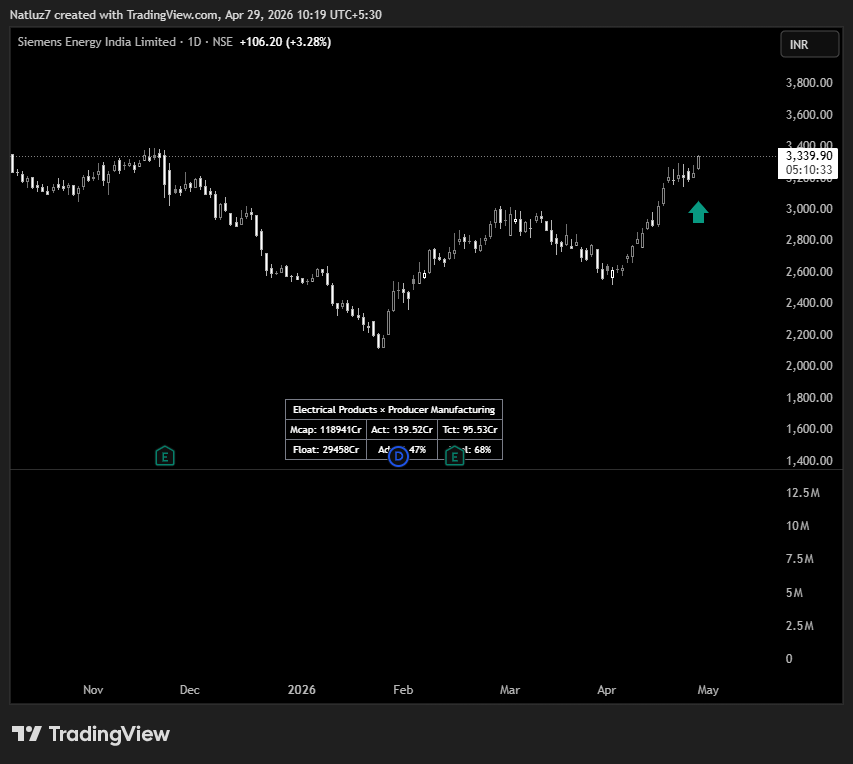Click the 3,000.00 price axis label
This screenshot has width=853, height=764.
pos(809,209)
